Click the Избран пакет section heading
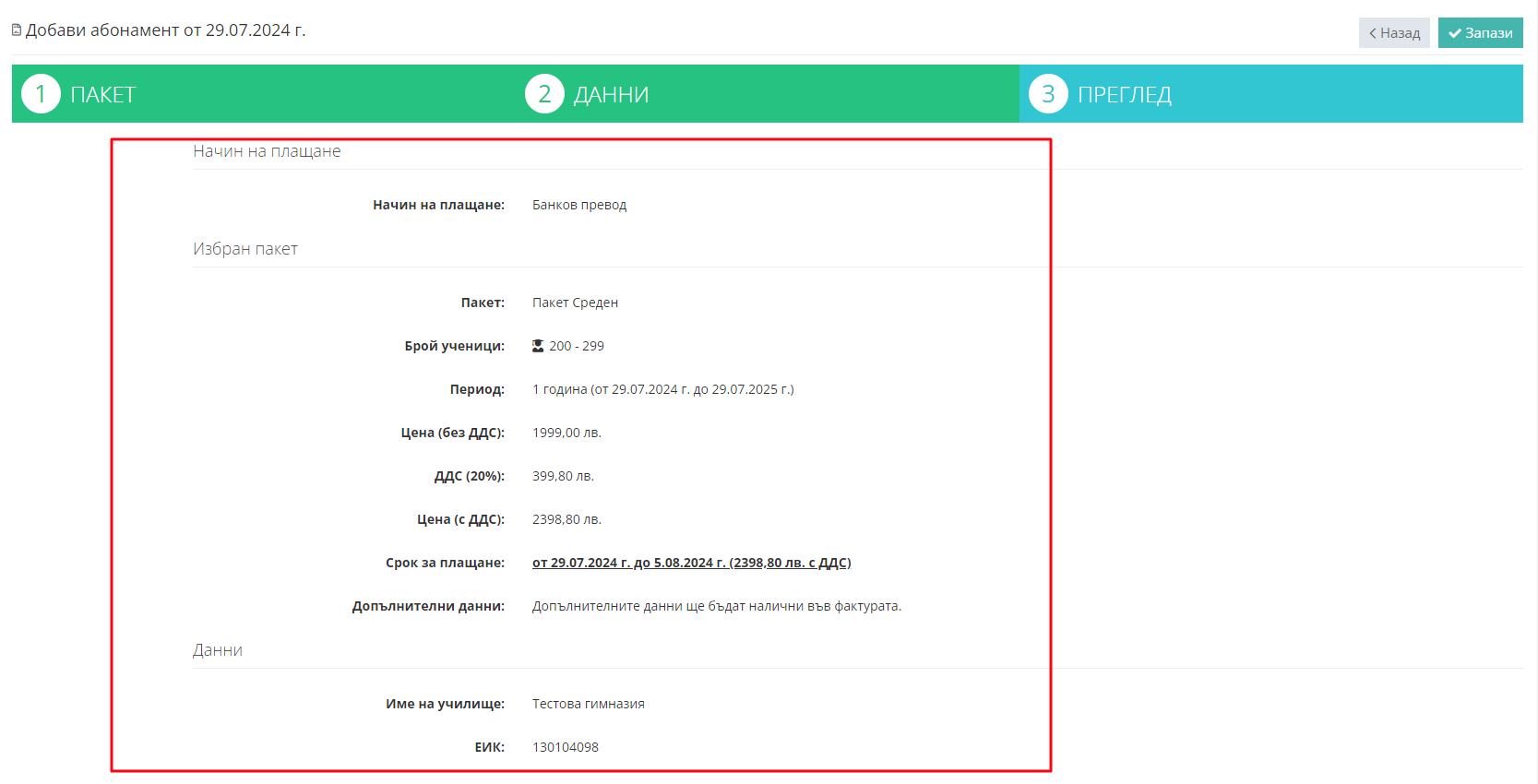The width and height of the screenshot is (1538, 784). click(x=245, y=249)
